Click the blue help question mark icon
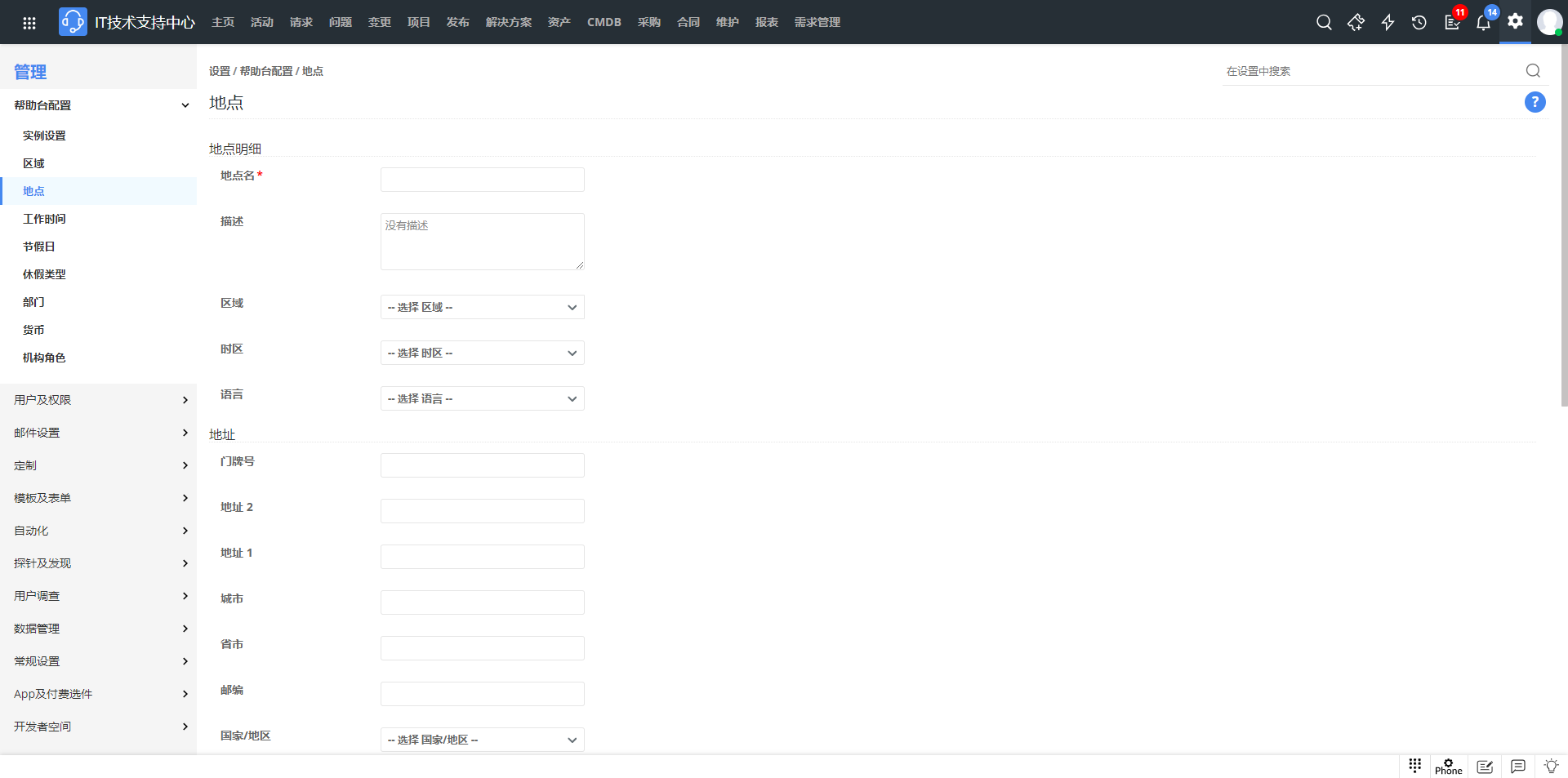Image resolution: width=1568 pixels, height=778 pixels. [x=1535, y=102]
